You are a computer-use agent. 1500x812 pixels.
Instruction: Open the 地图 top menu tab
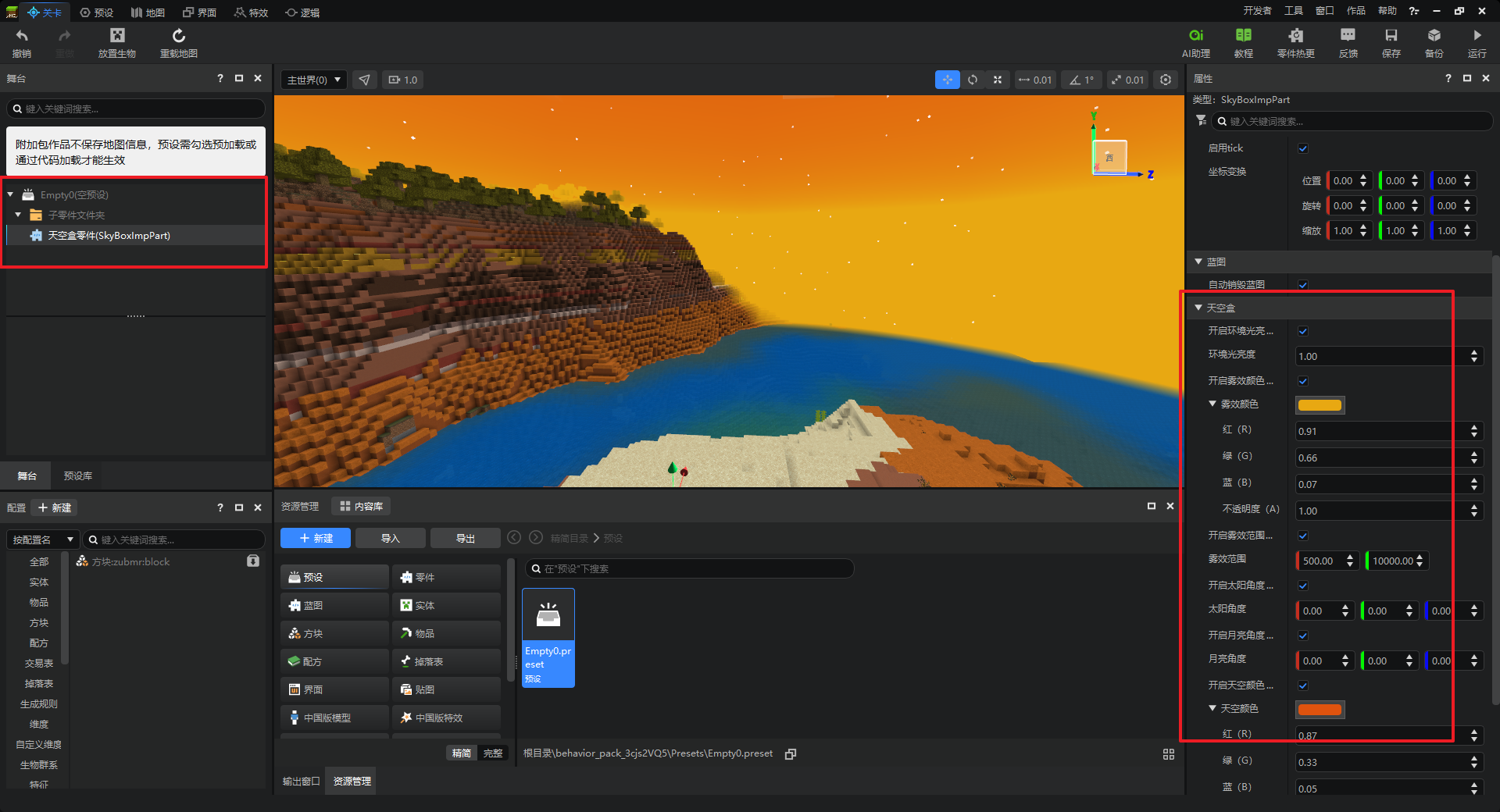pyautogui.click(x=148, y=12)
